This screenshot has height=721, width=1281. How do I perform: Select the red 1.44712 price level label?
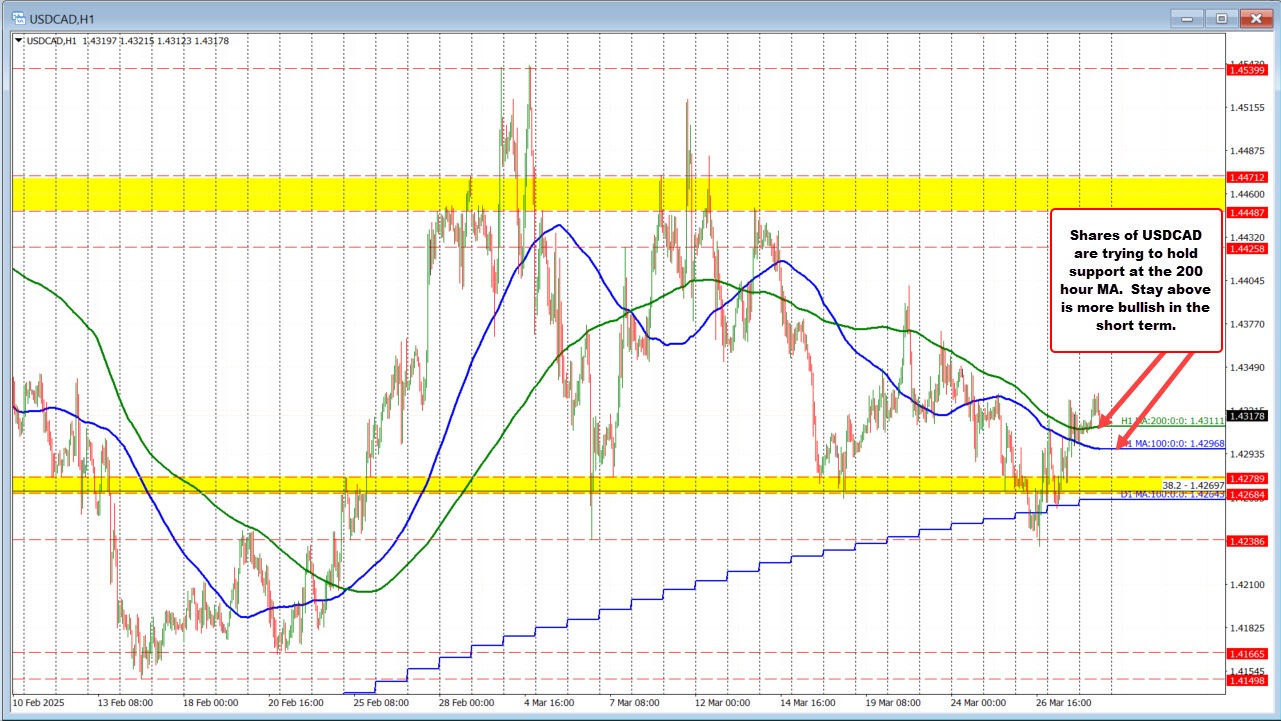click(1247, 176)
